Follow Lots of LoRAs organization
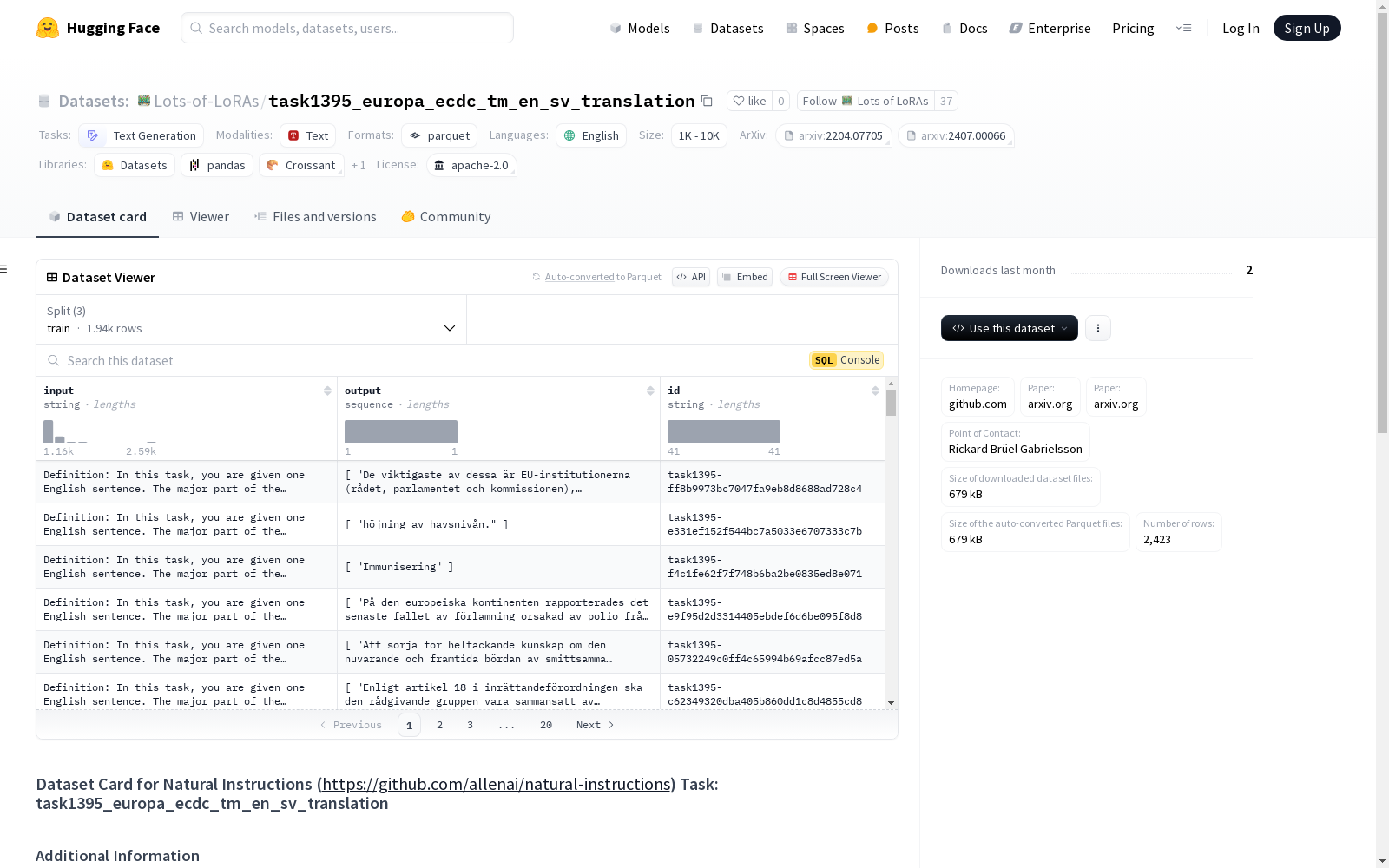 tap(866, 101)
